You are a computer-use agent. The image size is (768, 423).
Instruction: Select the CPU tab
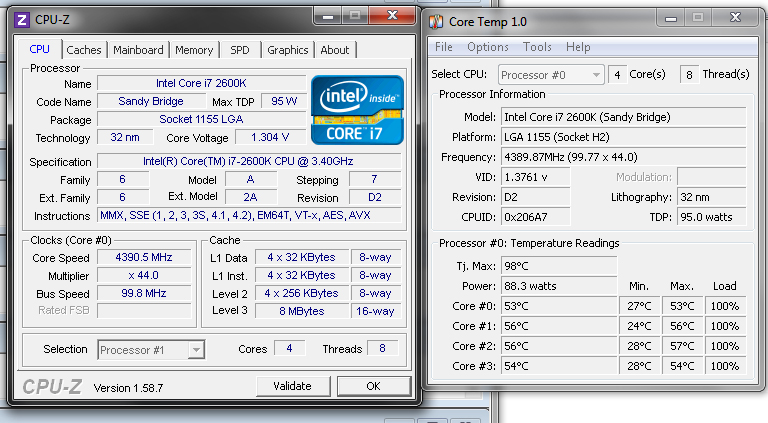39,49
